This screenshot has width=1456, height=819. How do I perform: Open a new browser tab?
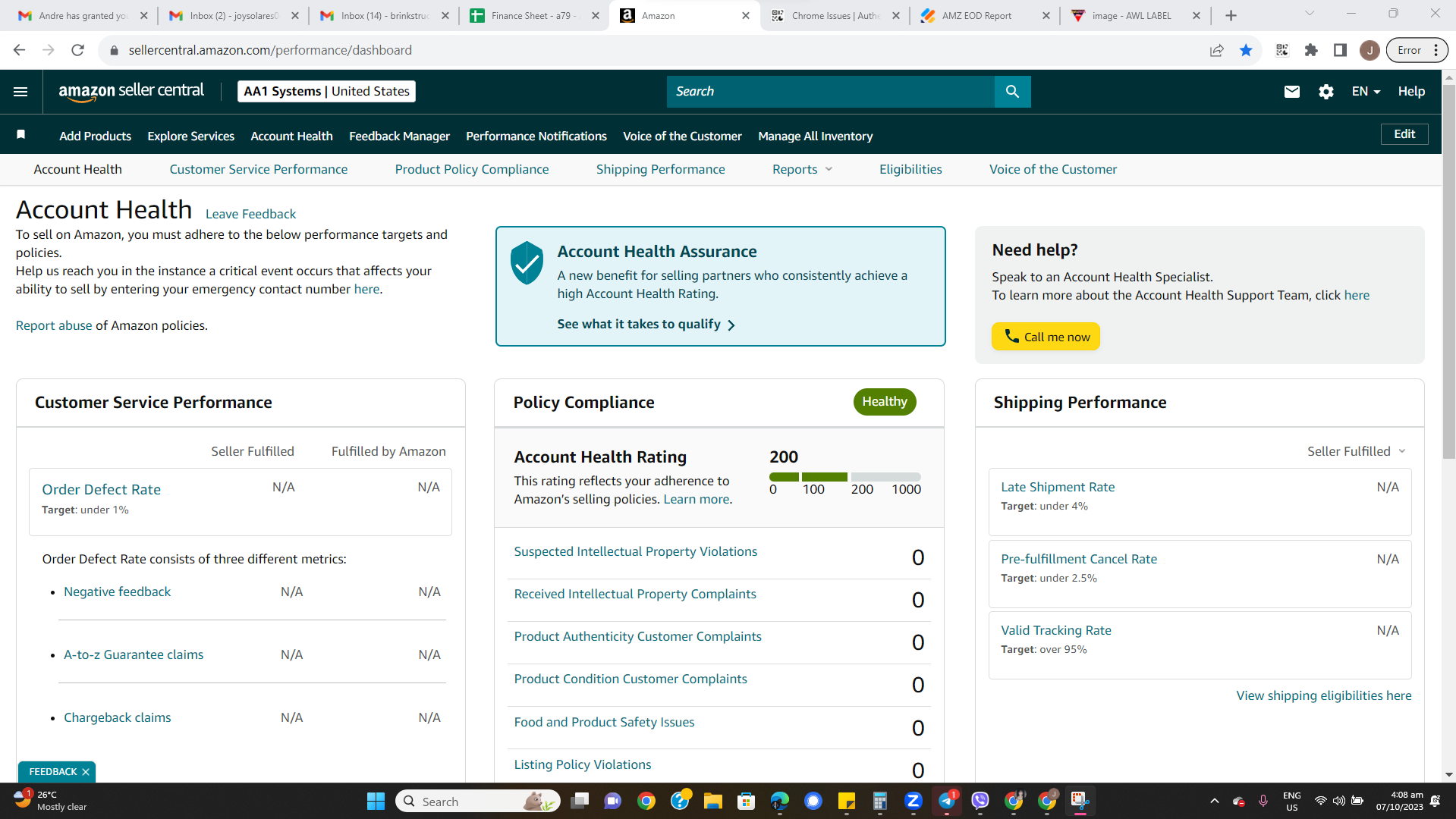pyautogui.click(x=1231, y=15)
